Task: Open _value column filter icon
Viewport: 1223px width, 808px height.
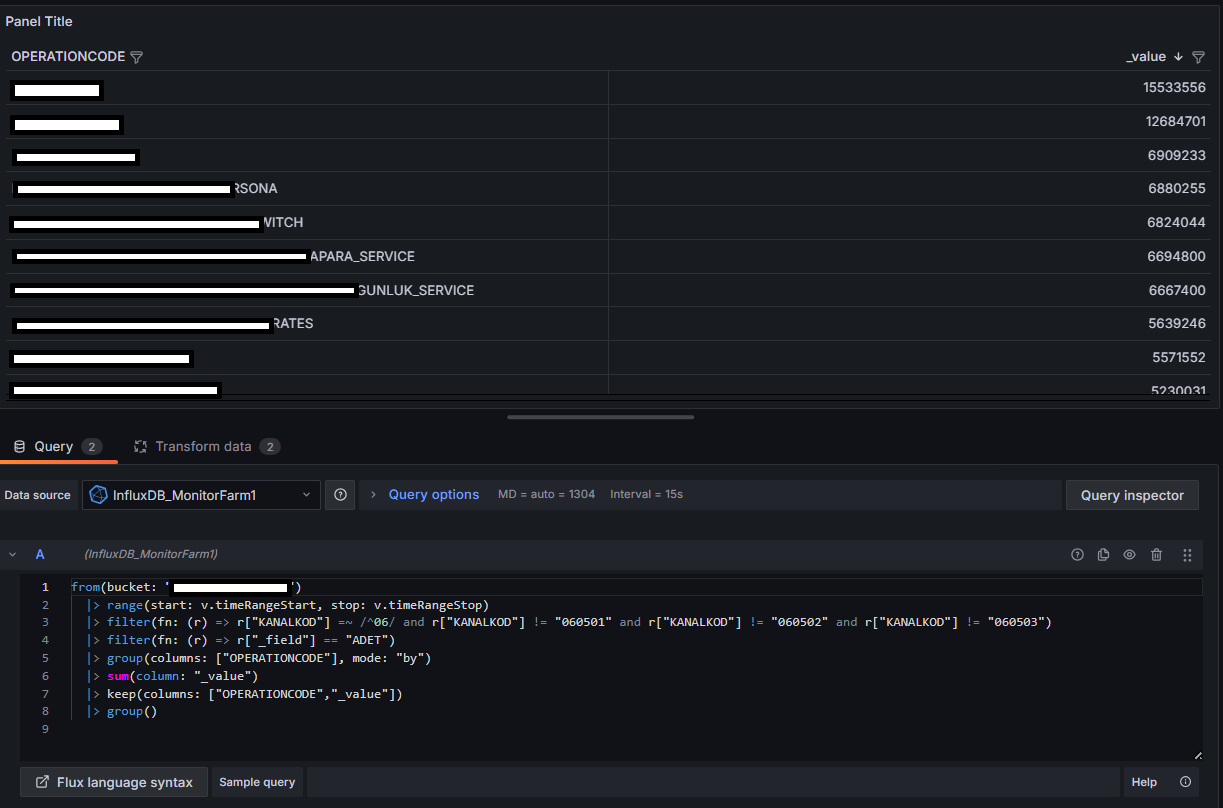Action: point(1198,57)
